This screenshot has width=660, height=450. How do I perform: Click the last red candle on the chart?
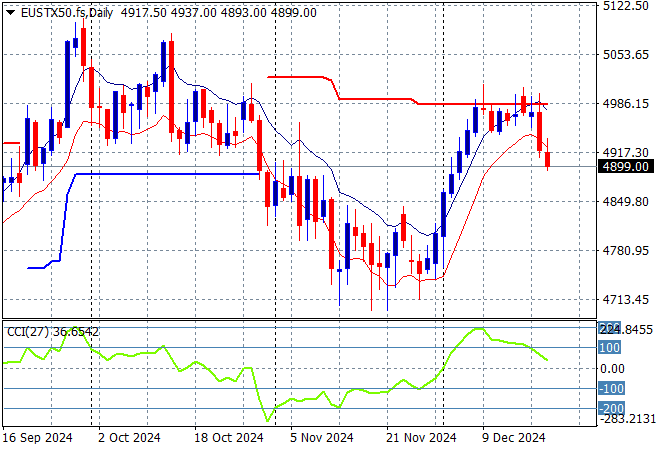tap(548, 159)
